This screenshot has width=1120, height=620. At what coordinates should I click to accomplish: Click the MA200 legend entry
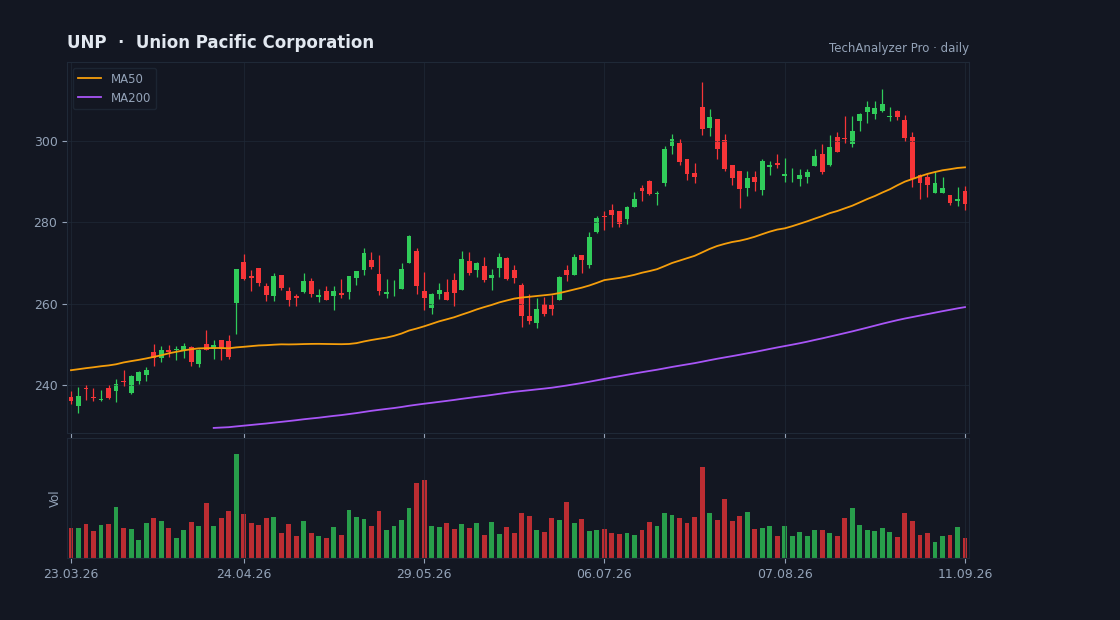[x=114, y=98]
